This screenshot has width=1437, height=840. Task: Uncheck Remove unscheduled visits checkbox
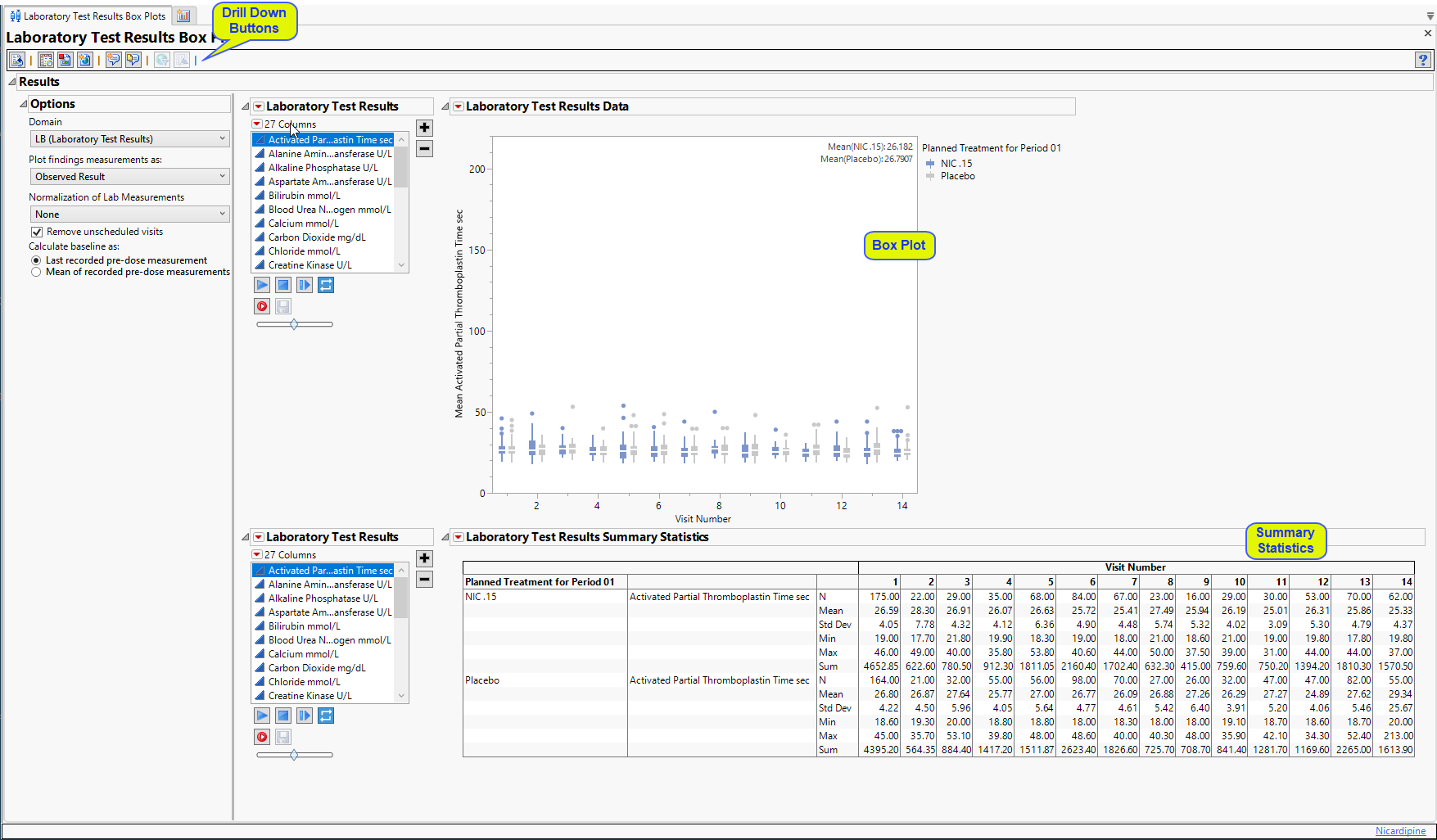pos(37,232)
